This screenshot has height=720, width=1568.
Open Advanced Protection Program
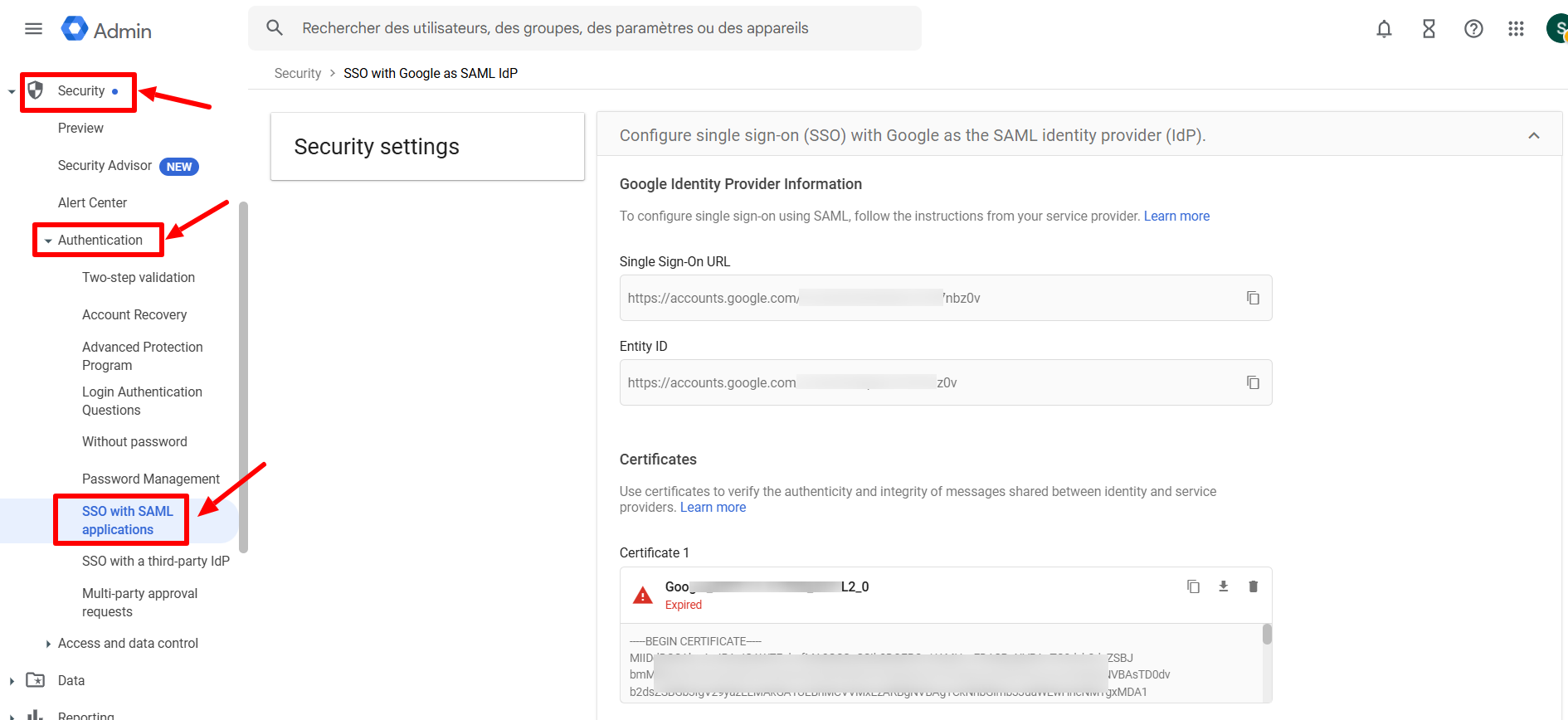142,356
